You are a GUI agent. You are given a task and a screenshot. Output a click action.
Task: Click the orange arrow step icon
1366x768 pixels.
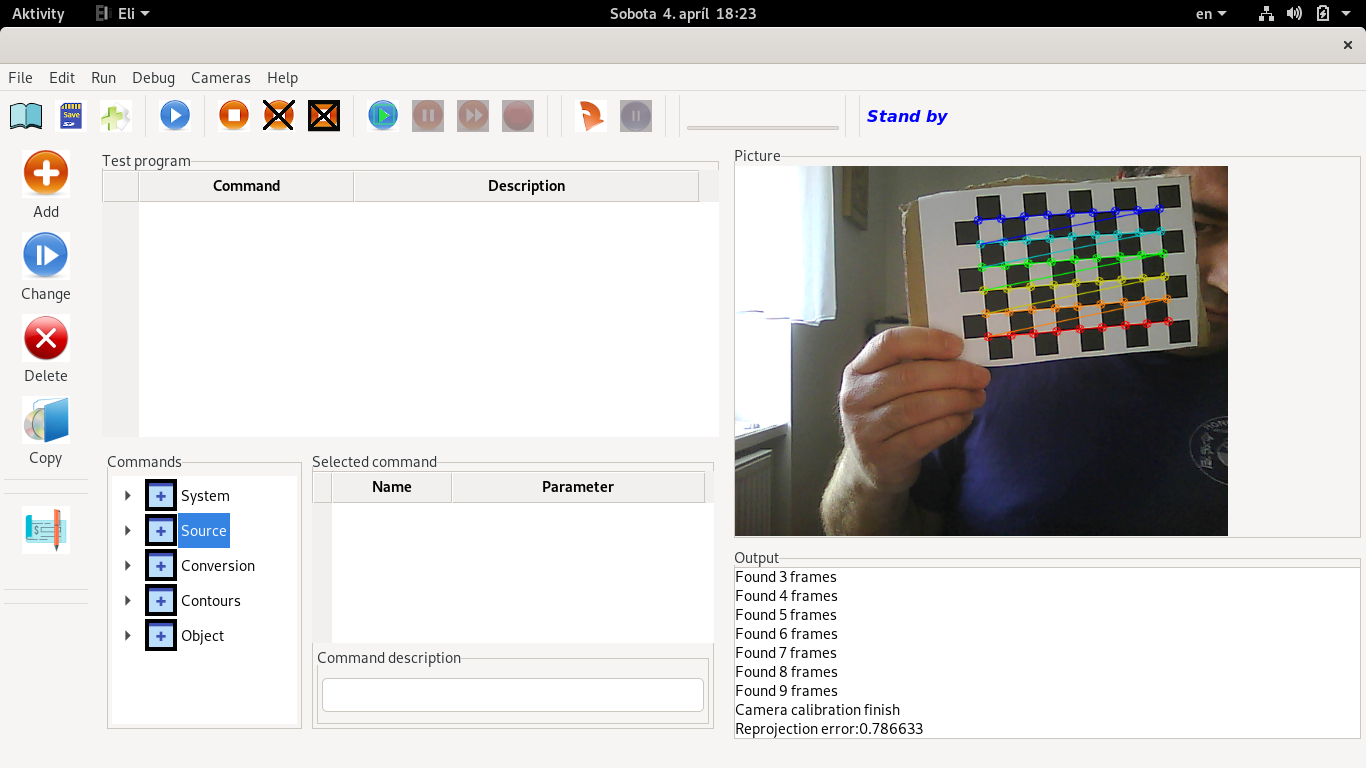(591, 116)
